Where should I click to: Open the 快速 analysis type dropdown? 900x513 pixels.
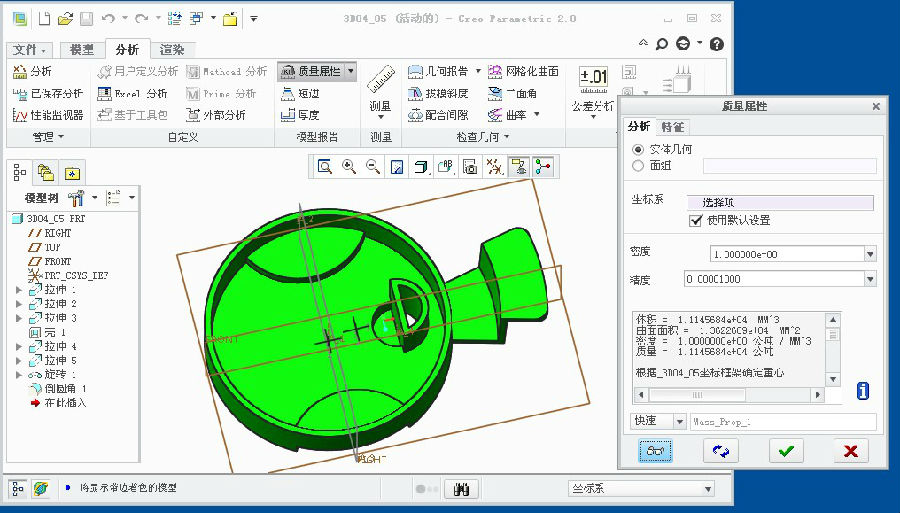tap(680, 422)
